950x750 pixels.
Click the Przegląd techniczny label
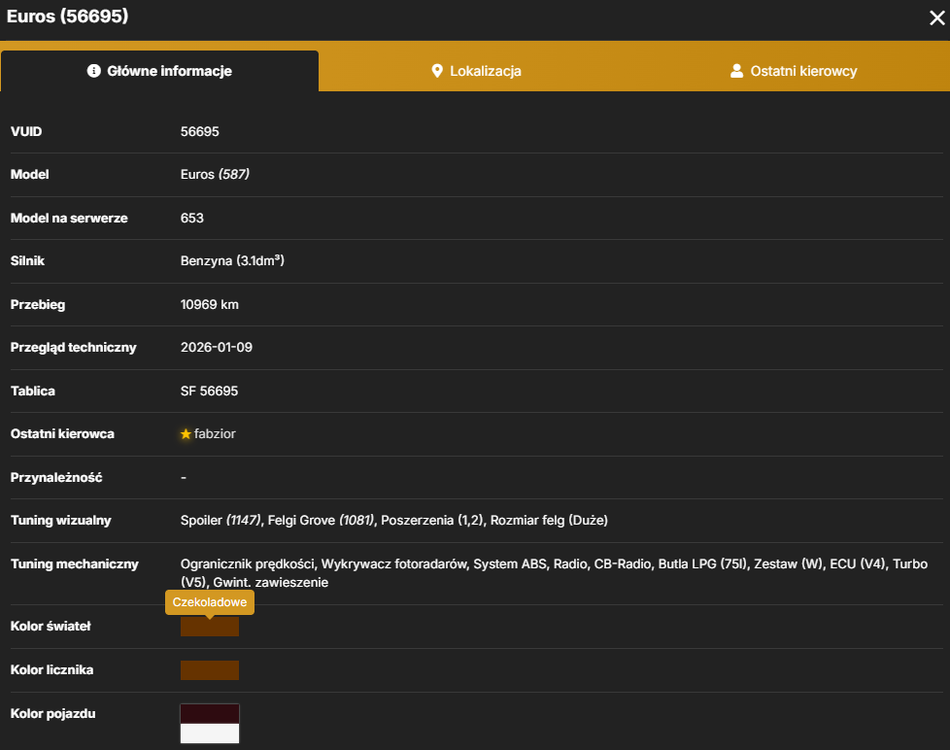coord(73,348)
